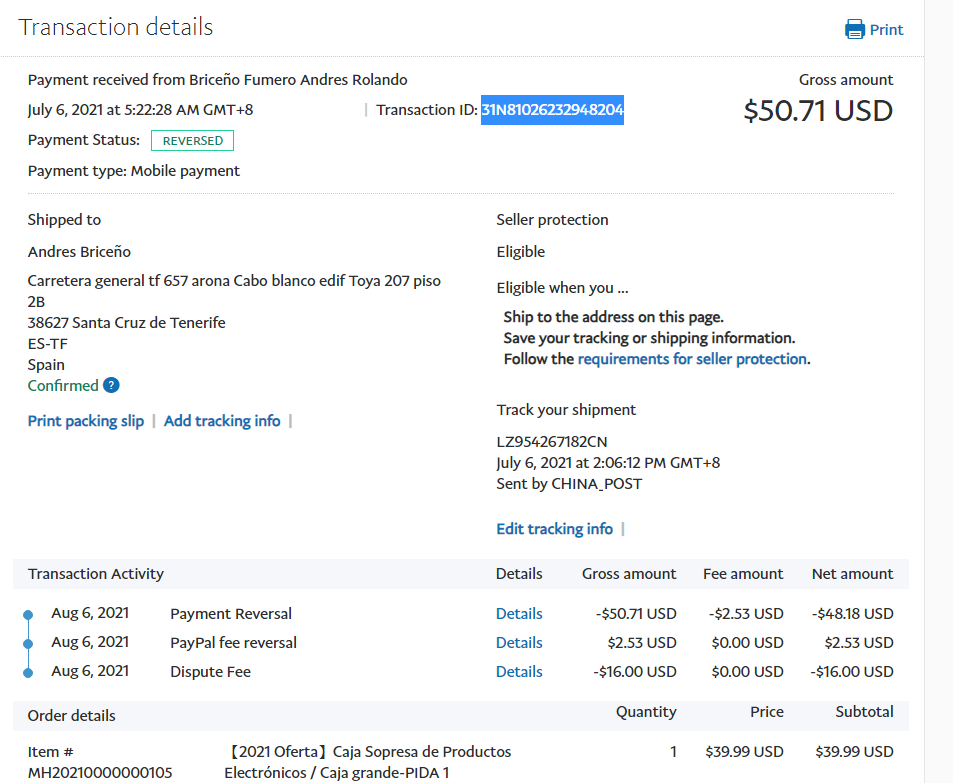Select the PayPal fee reversal timeline dot
953x783 pixels.
click(x=28, y=643)
